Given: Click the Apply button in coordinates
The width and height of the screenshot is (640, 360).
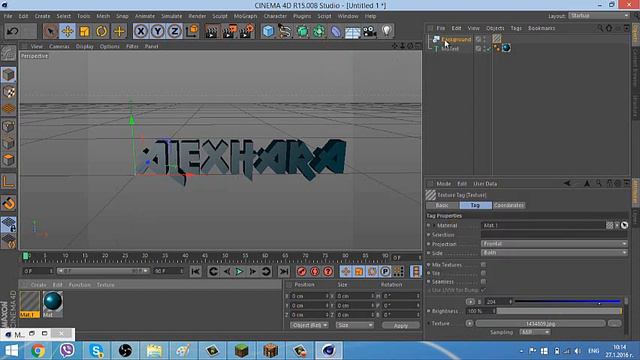Looking at the screenshot, I should pyautogui.click(x=401, y=325).
